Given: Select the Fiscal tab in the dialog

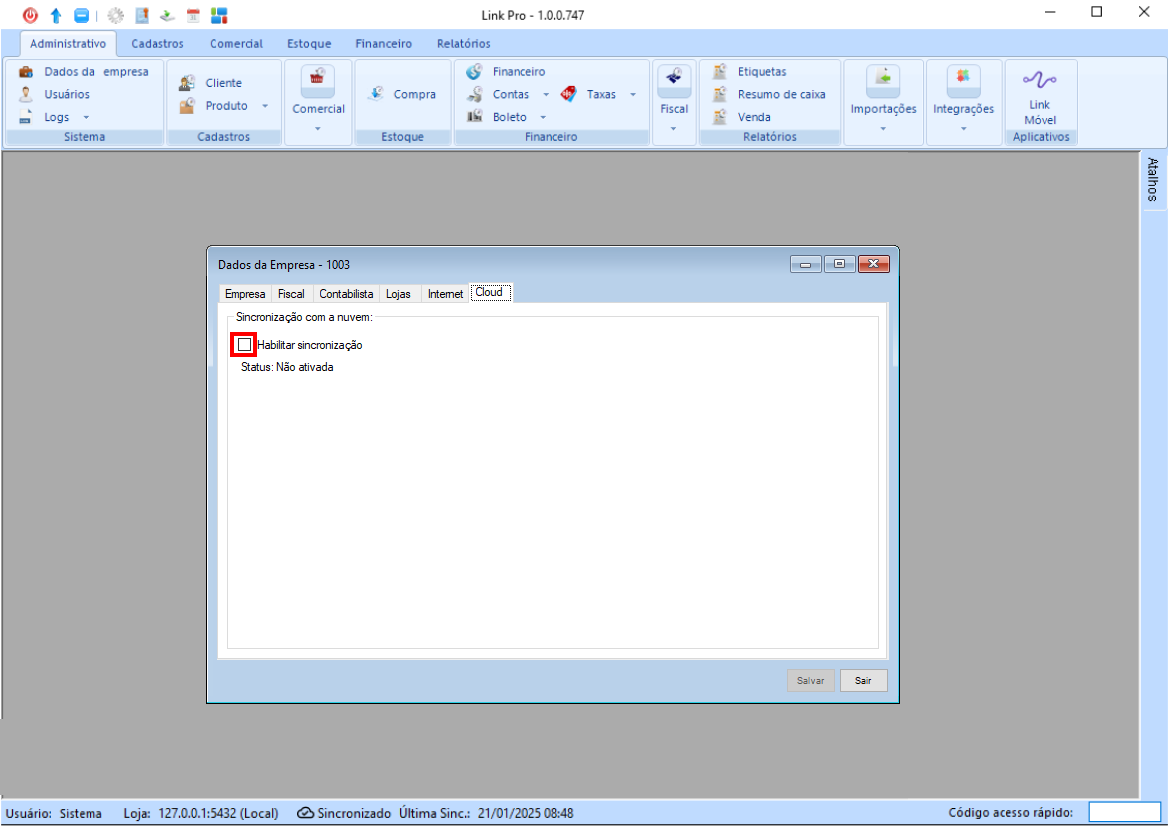Looking at the screenshot, I should (291, 294).
